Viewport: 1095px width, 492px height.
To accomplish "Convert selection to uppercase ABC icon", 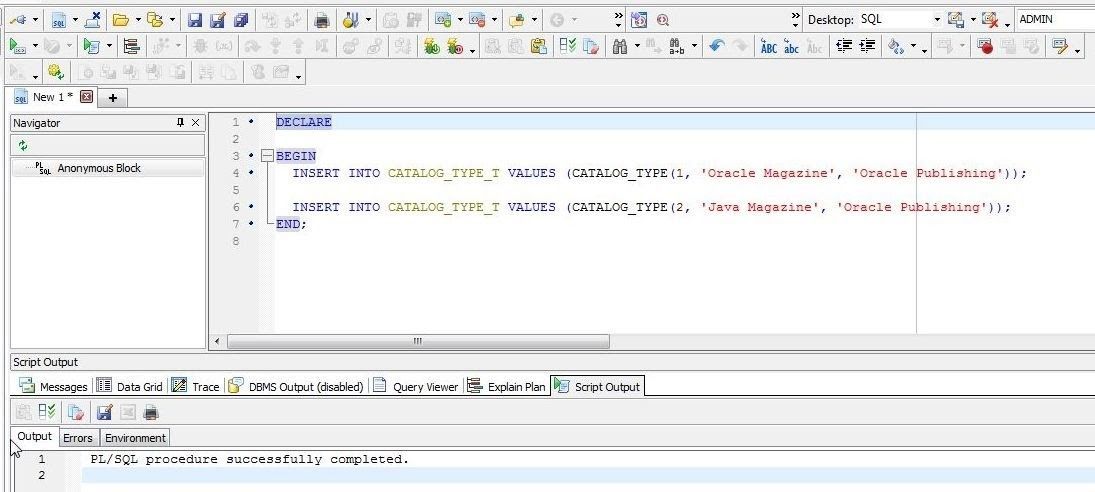I will tap(768, 46).
